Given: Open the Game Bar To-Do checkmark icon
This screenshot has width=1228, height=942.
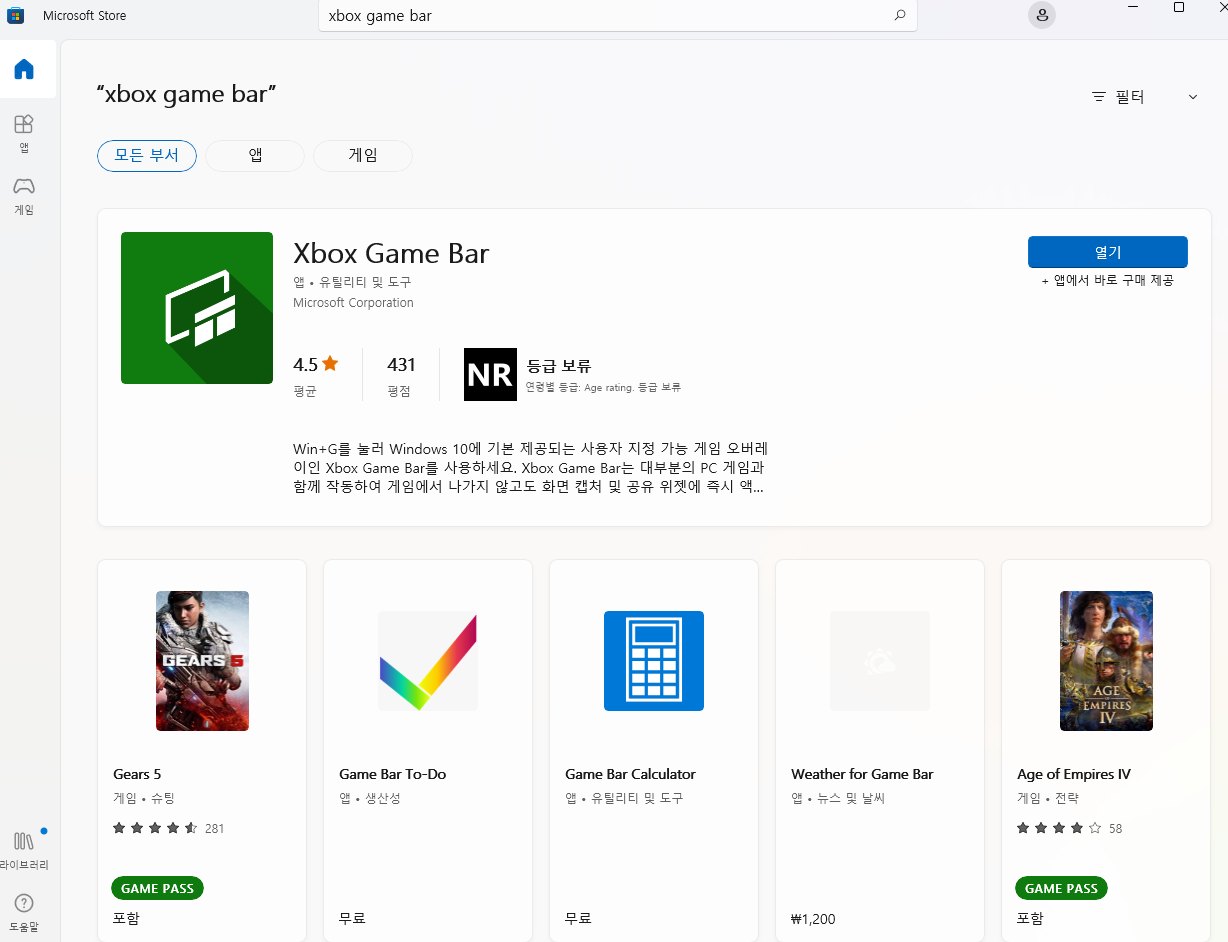Looking at the screenshot, I should pos(428,661).
